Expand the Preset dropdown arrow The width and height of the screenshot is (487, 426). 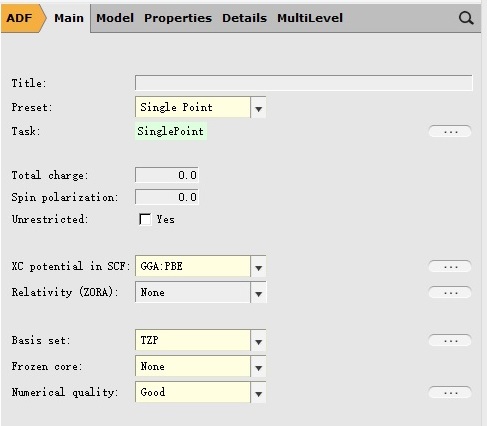[258, 107]
